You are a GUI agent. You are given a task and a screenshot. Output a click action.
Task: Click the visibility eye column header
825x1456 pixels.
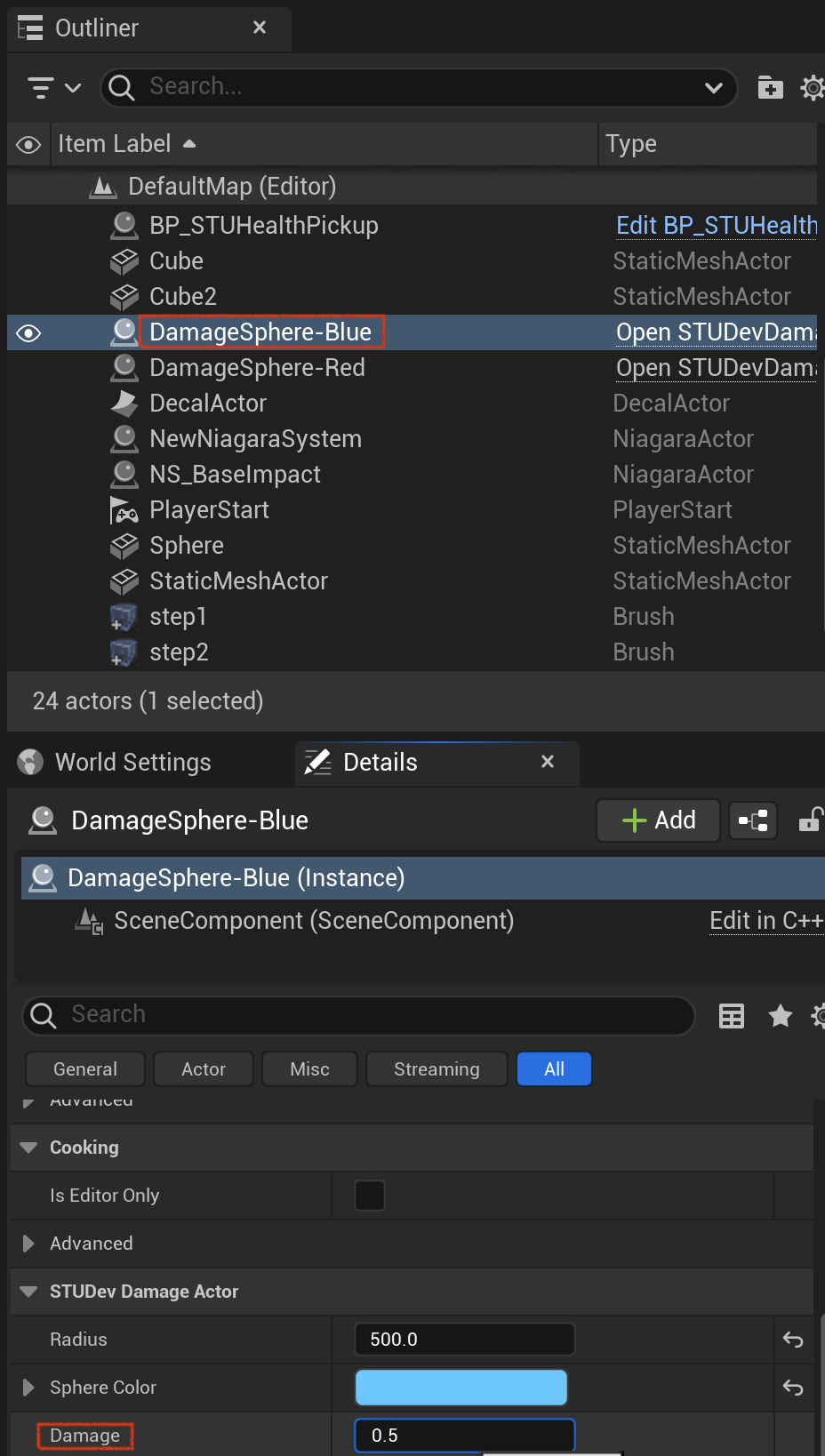click(28, 145)
